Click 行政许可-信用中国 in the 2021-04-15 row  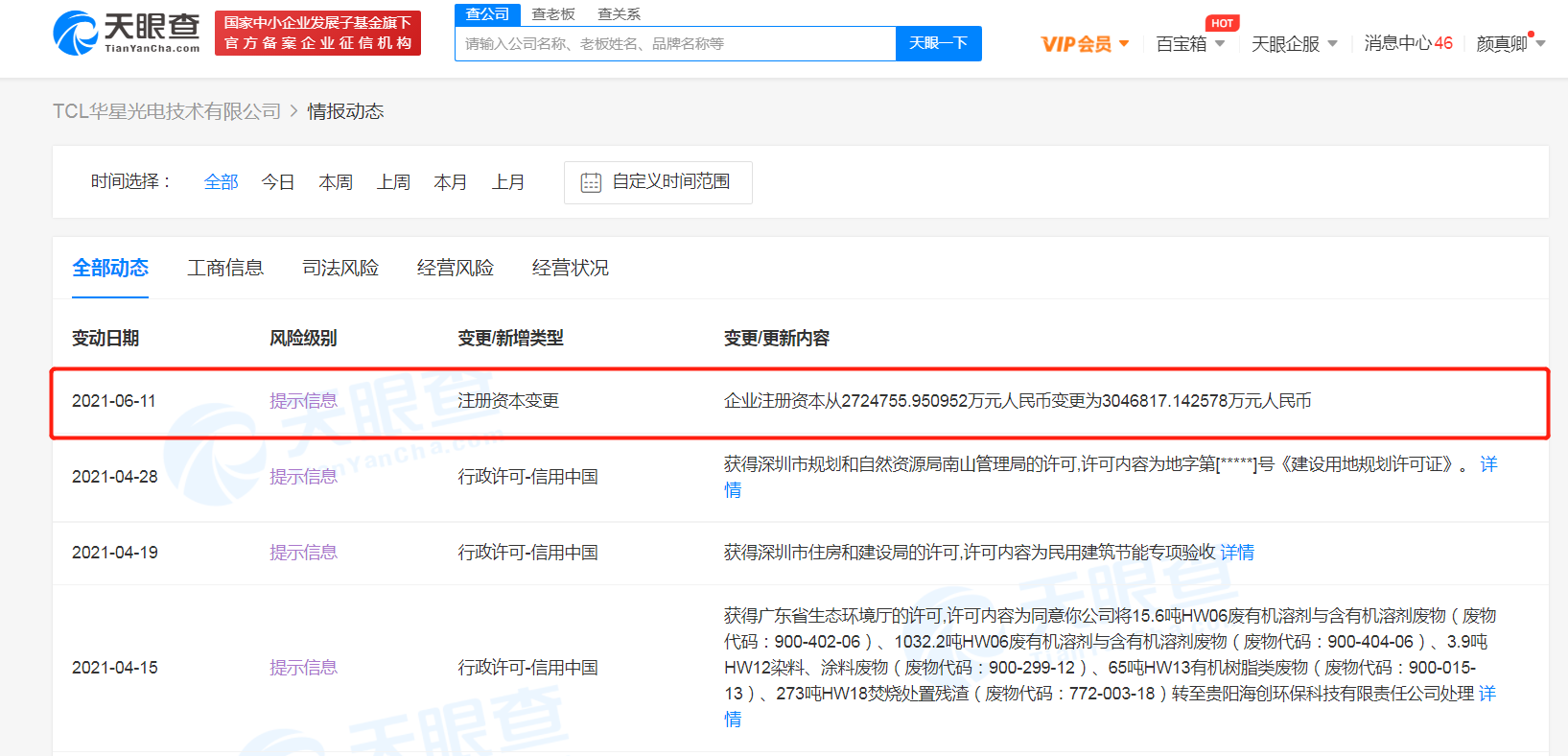point(527,668)
